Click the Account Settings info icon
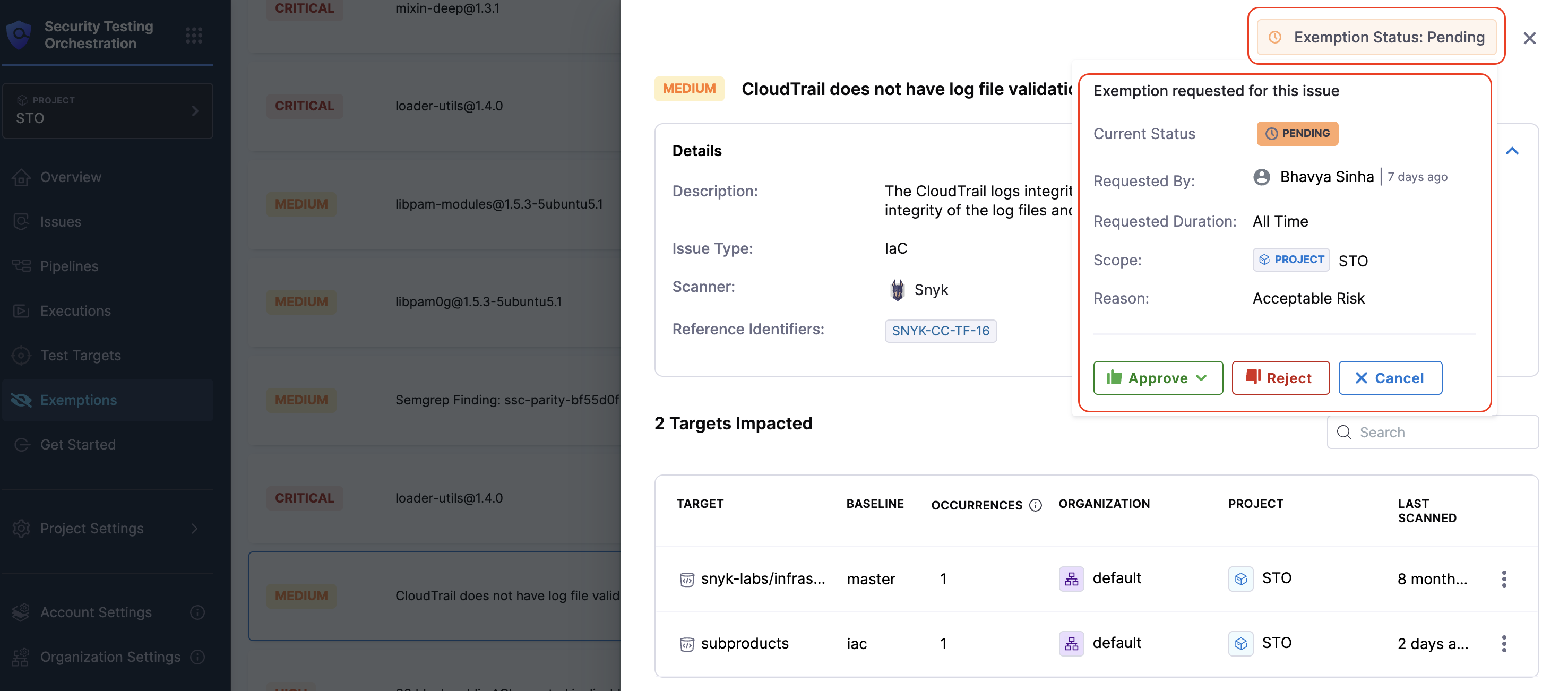This screenshot has width=1568, height=691. [197, 612]
